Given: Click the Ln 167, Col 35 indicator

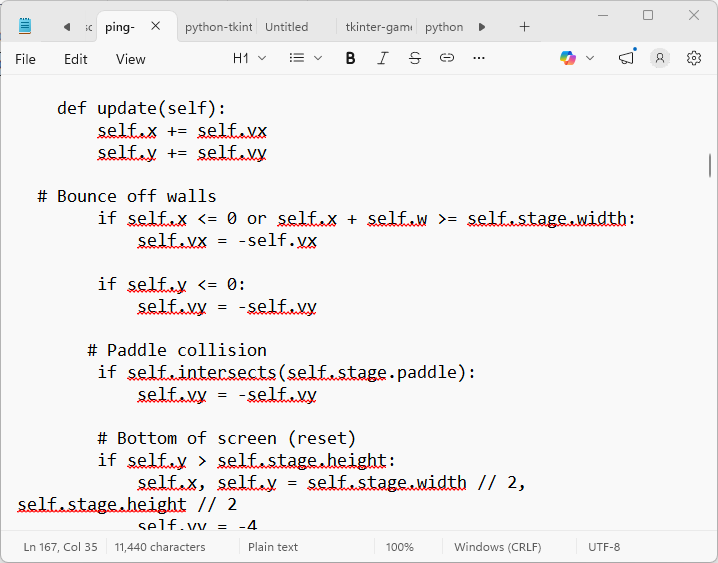Looking at the screenshot, I should (60, 547).
